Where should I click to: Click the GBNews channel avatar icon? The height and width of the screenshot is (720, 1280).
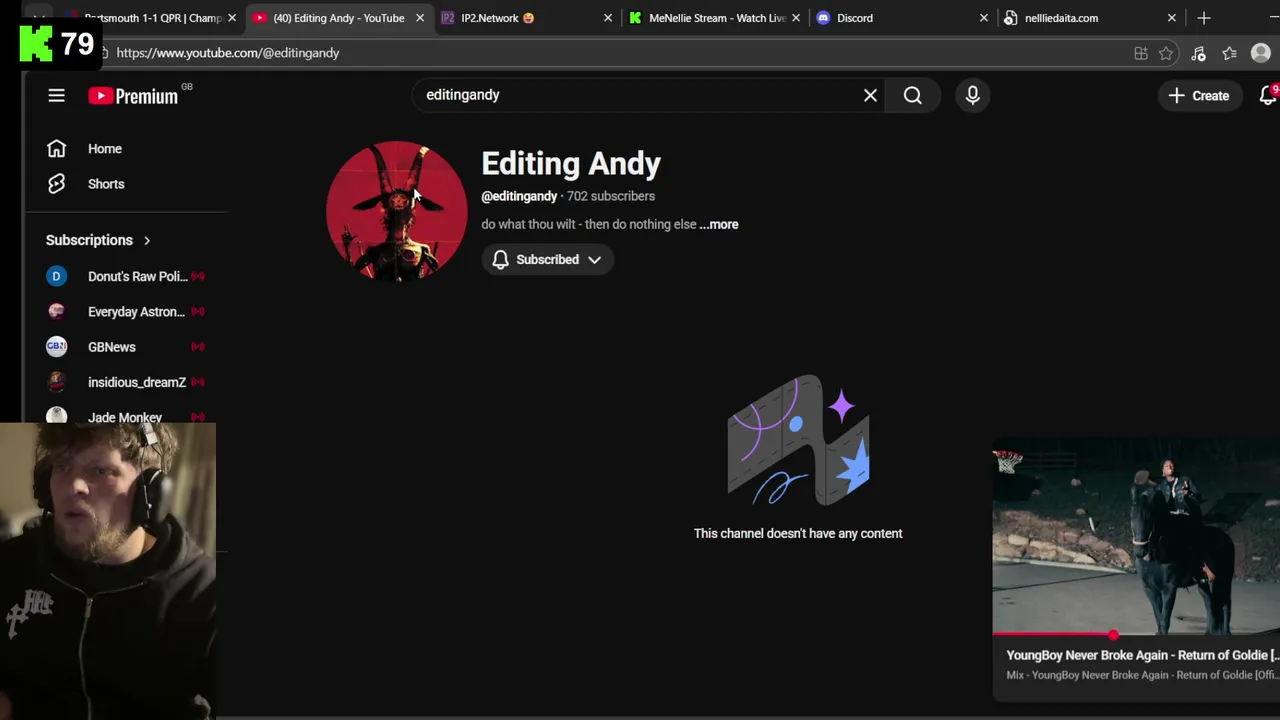[56, 347]
